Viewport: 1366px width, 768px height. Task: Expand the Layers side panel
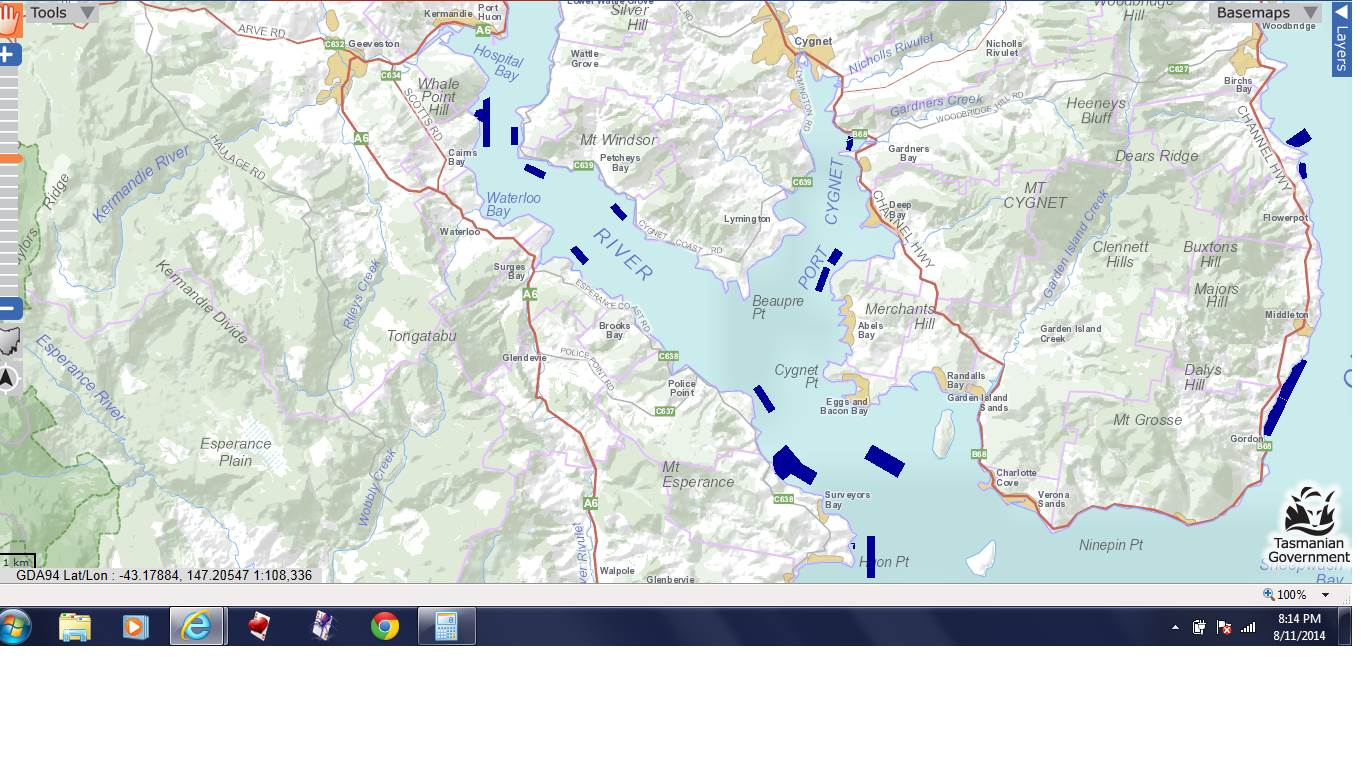1341,37
